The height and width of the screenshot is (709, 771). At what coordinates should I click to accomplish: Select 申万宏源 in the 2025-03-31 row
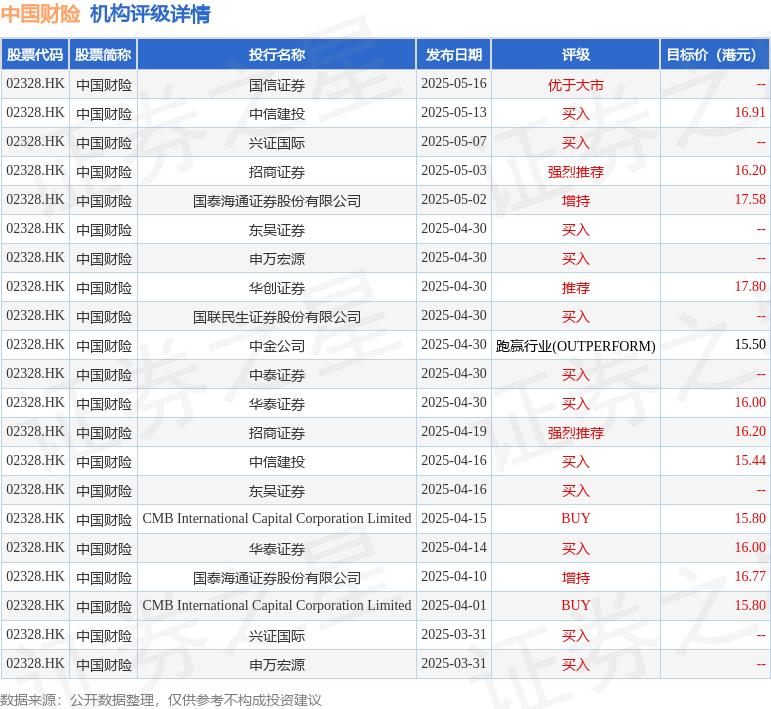point(277,665)
